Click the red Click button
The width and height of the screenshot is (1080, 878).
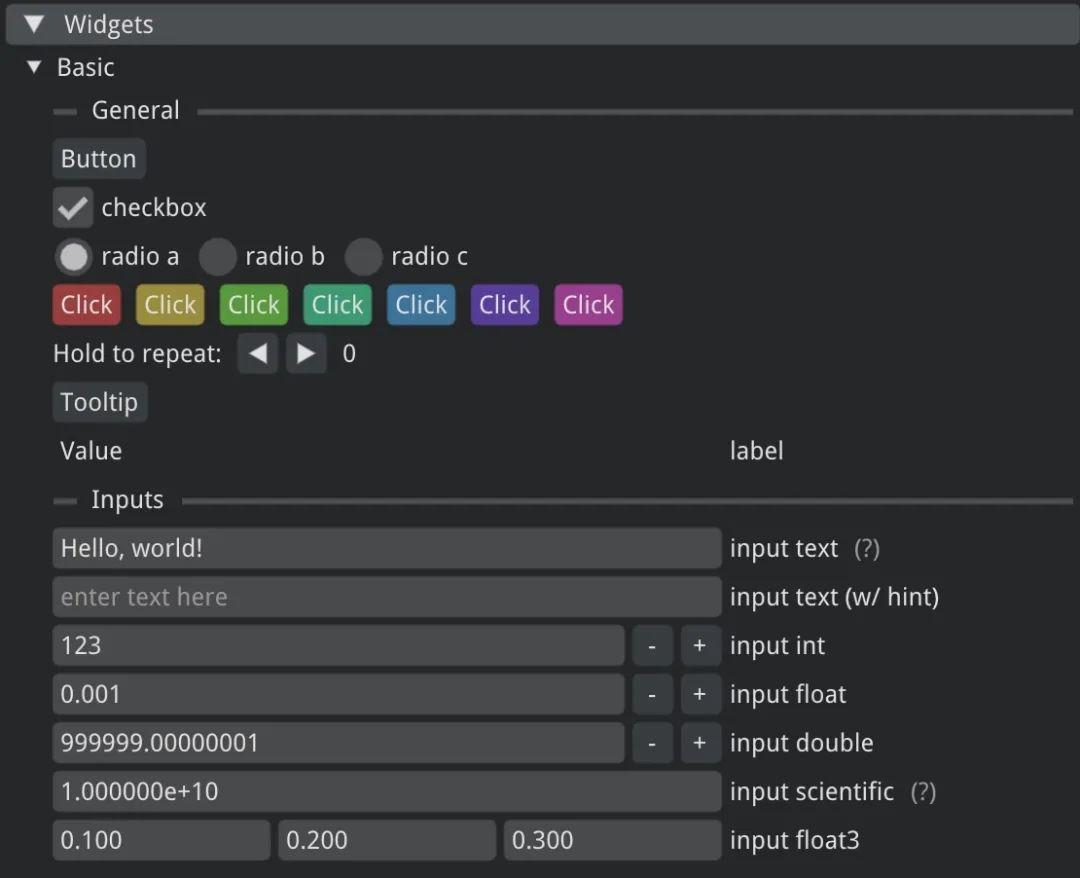(x=86, y=305)
